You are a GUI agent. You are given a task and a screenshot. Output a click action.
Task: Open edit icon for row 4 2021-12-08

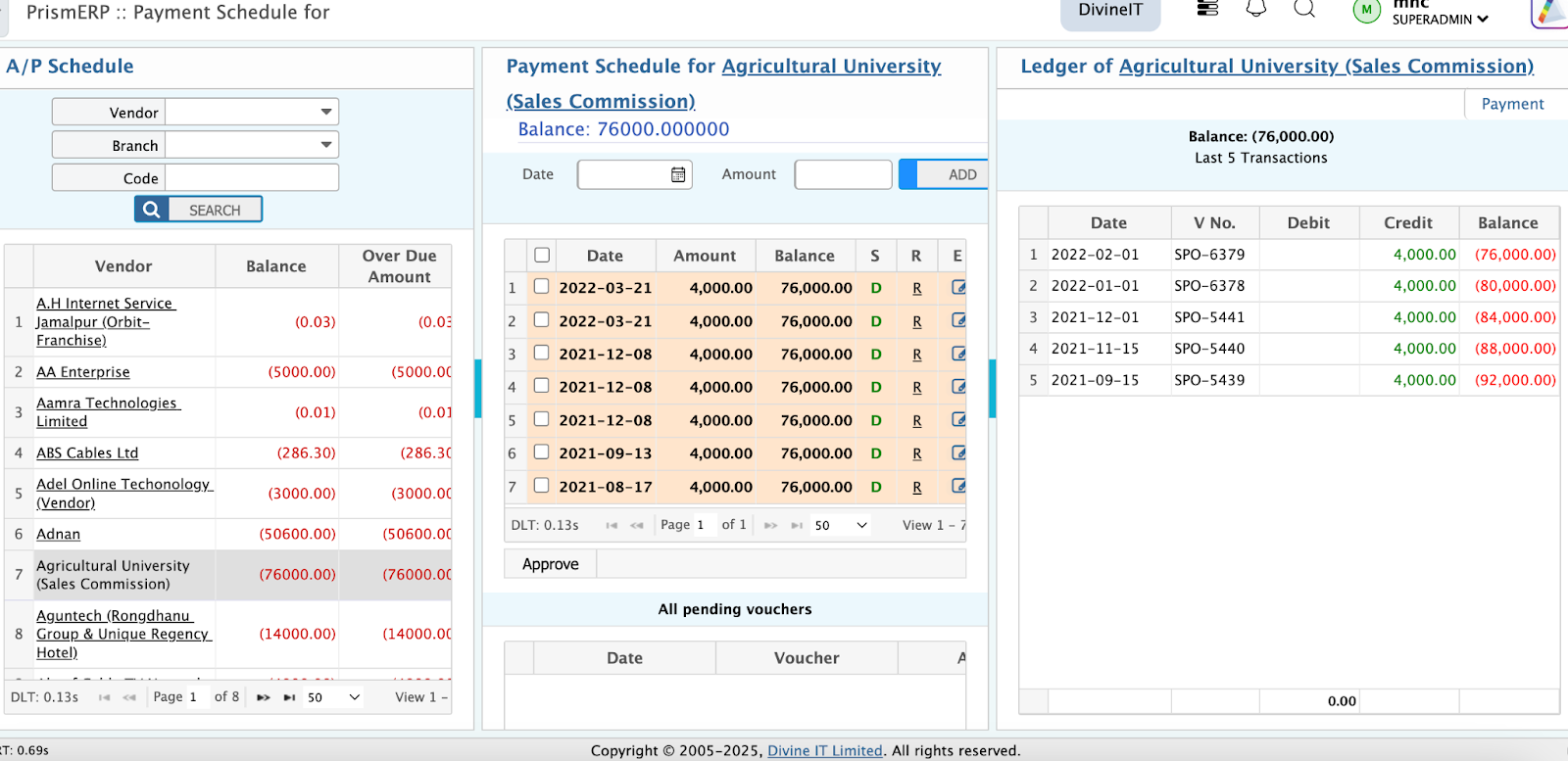[958, 387]
